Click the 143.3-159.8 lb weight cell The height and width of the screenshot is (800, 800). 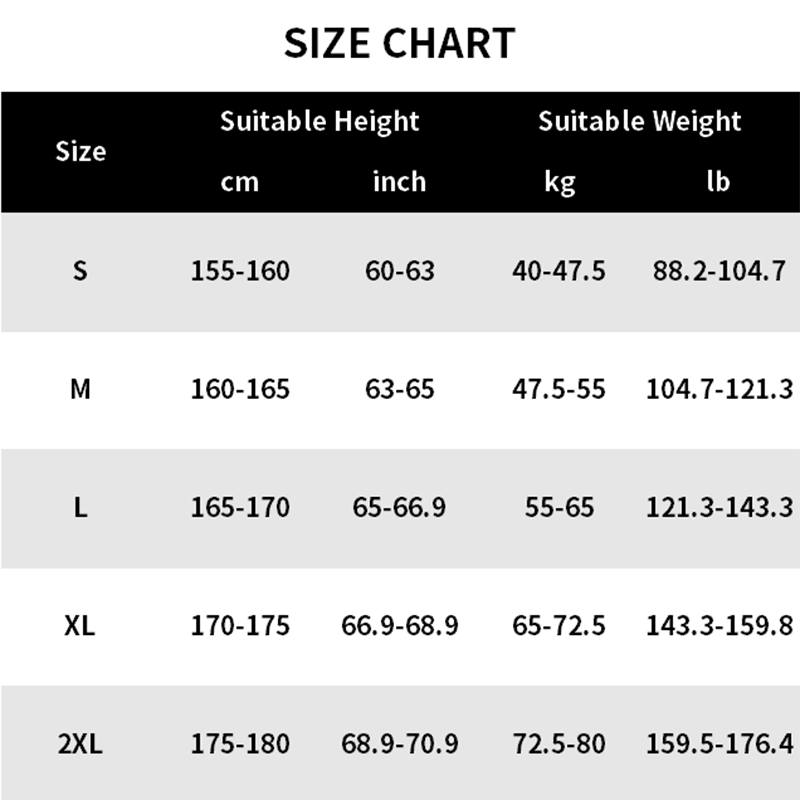tap(719, 626)
